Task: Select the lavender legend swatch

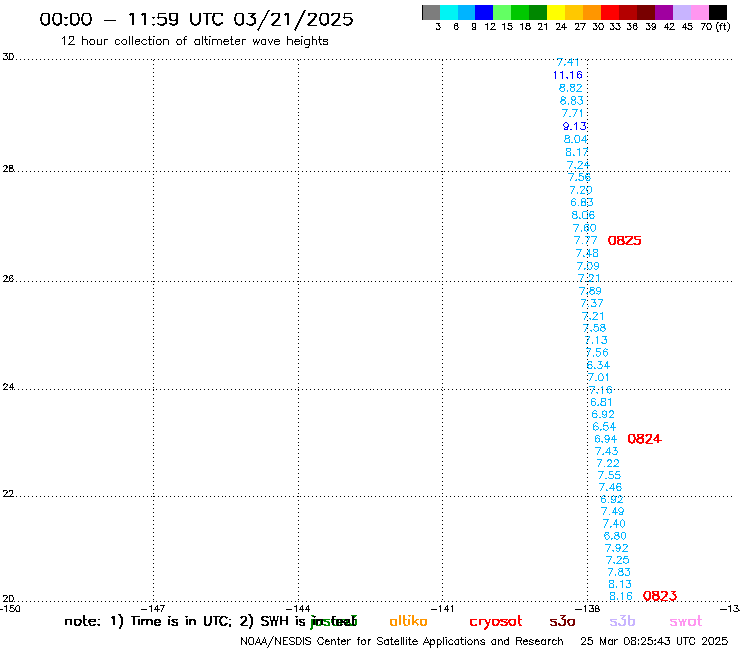Action: pos(681,12)
